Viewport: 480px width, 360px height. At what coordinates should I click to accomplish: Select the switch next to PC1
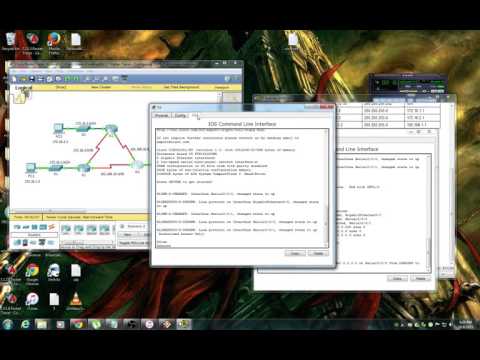pyautogui.click(x=55, y=168)
